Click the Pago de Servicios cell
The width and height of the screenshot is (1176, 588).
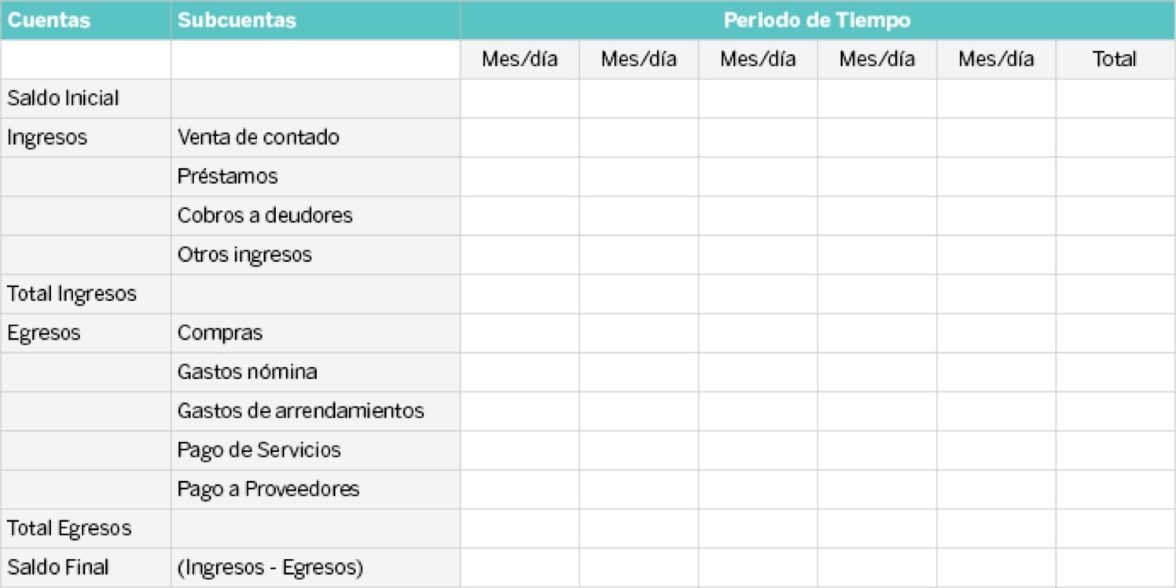[259, 450]
